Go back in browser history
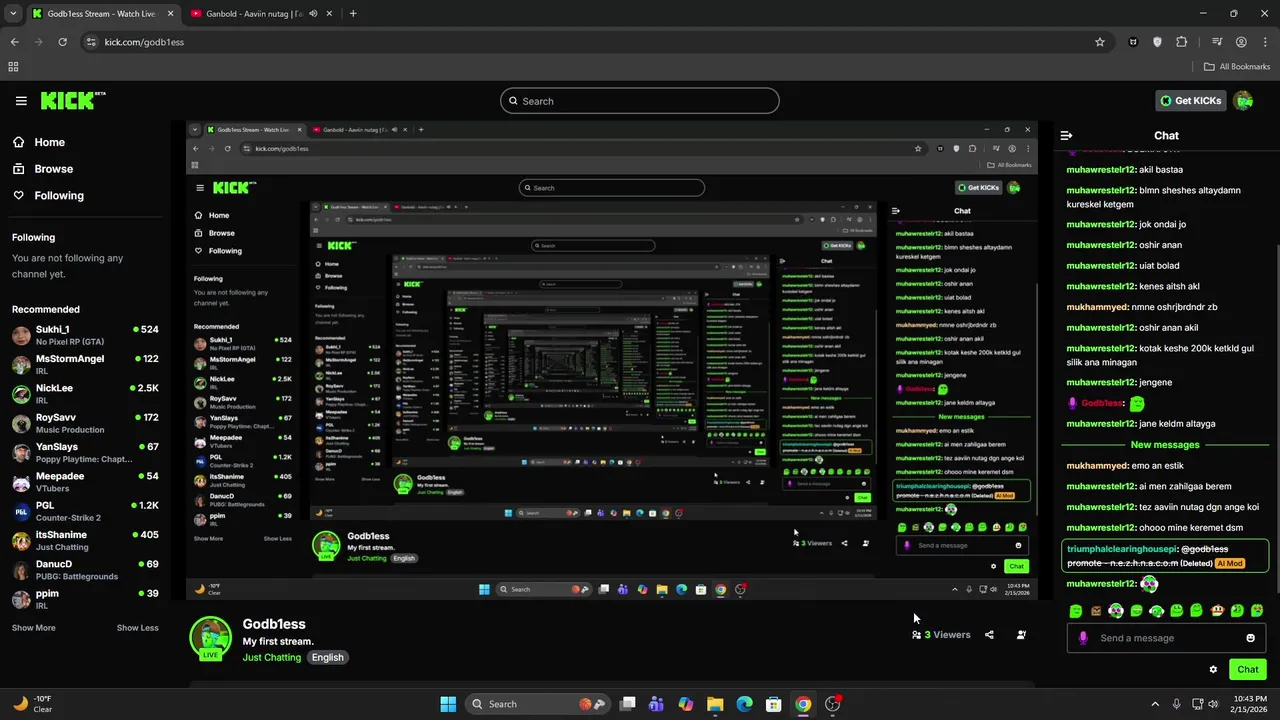This screenshot has height=720, width=1280. 15,42
